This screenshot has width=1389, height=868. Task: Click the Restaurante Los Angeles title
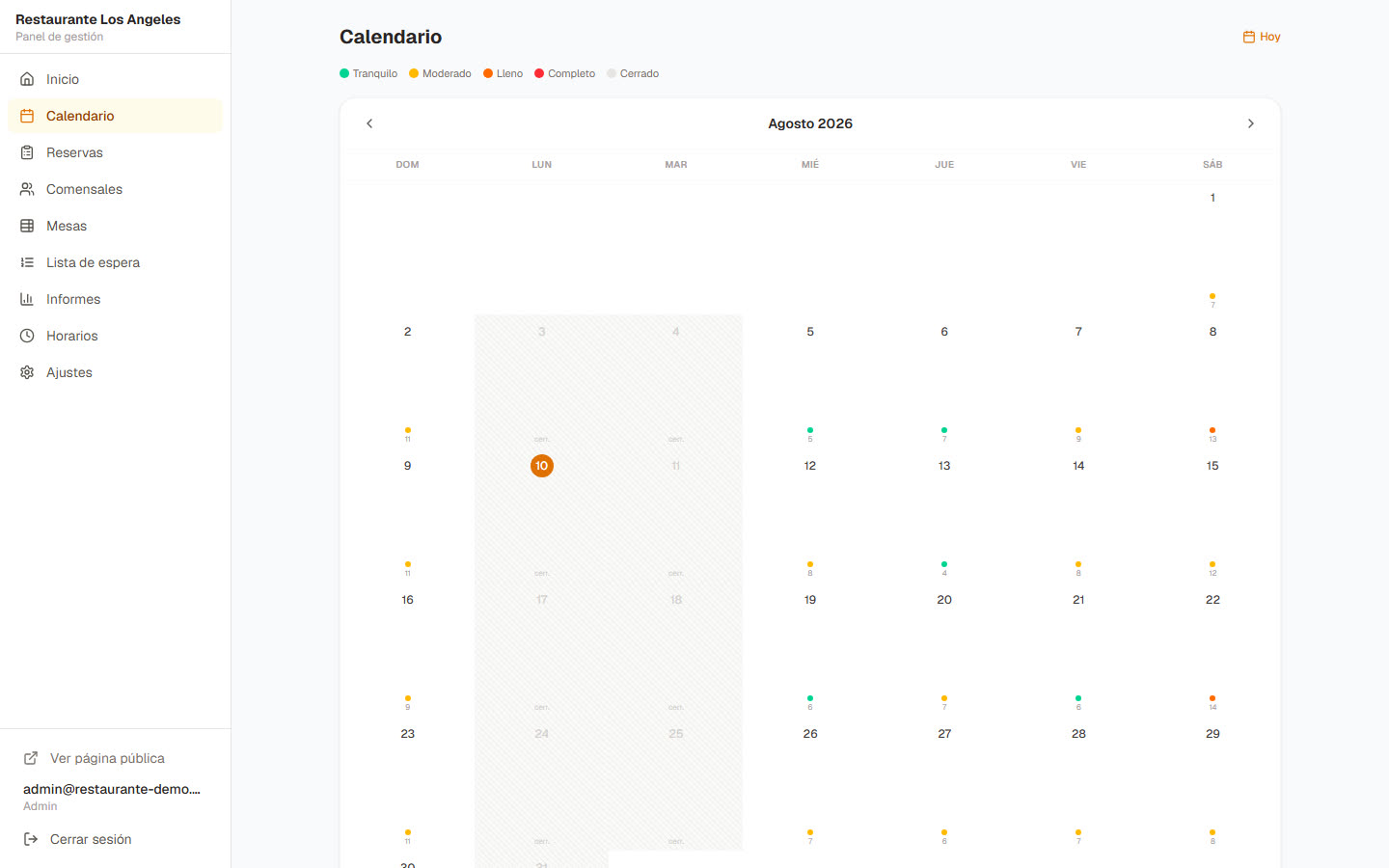(98, 19)
